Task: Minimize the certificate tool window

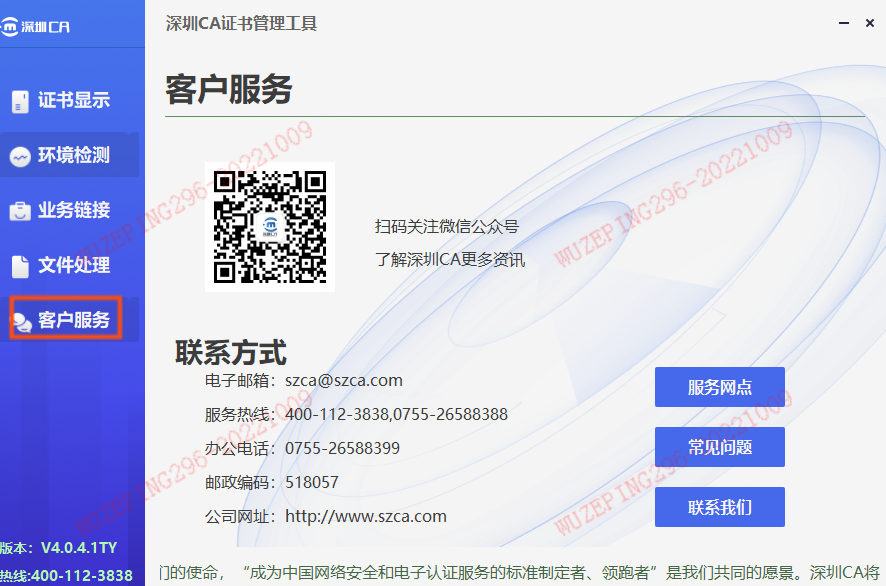Action: click(841, 23)
